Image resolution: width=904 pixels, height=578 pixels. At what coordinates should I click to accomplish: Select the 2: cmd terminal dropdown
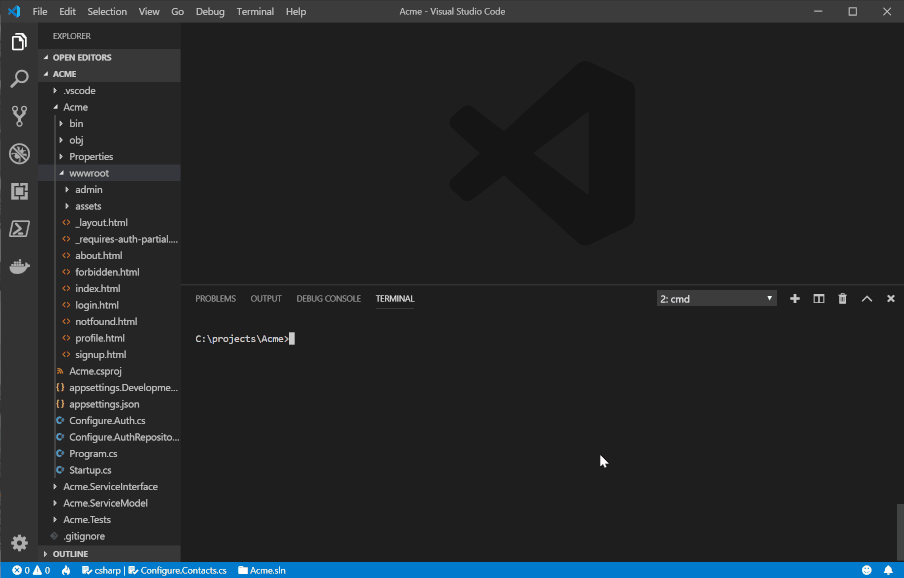point(717,299)
